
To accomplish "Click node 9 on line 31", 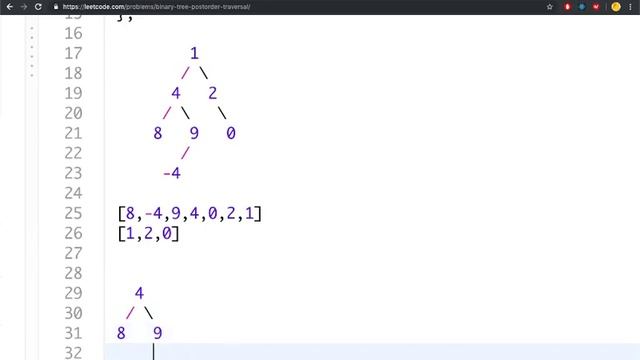I will [158, 333].
